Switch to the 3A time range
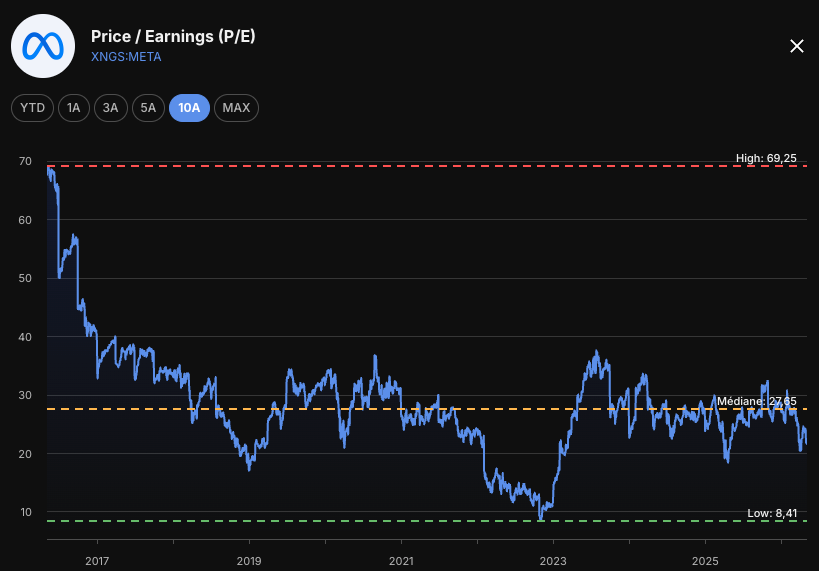 [111, 108]
